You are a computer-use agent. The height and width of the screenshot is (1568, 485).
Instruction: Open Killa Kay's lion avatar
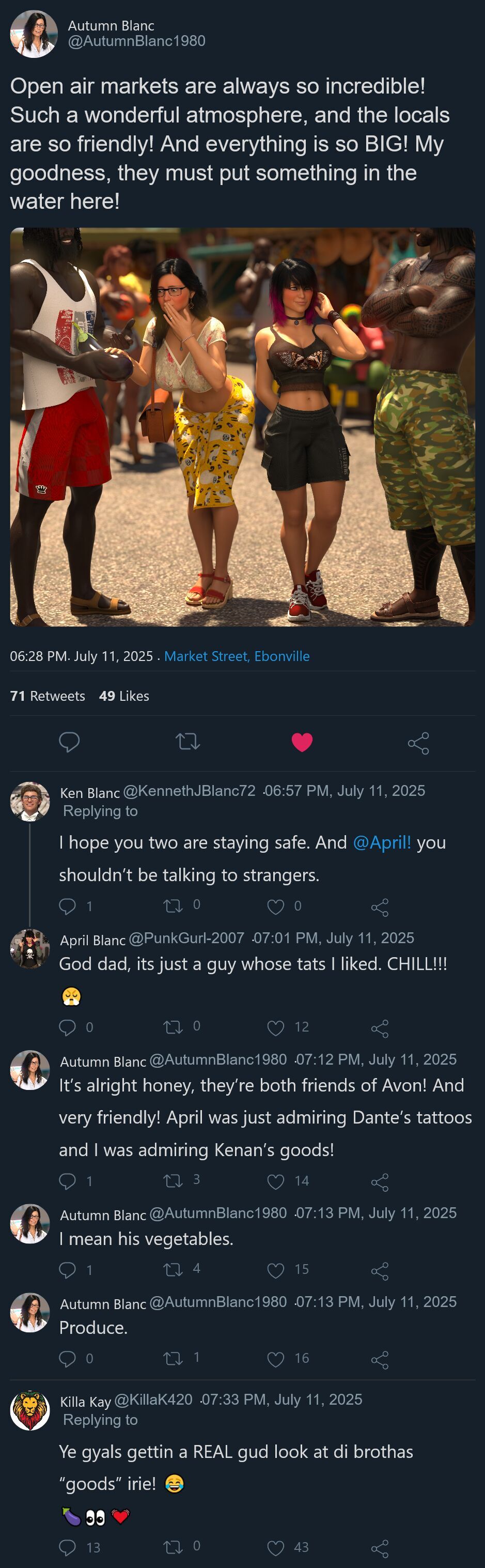[30, 1410]
